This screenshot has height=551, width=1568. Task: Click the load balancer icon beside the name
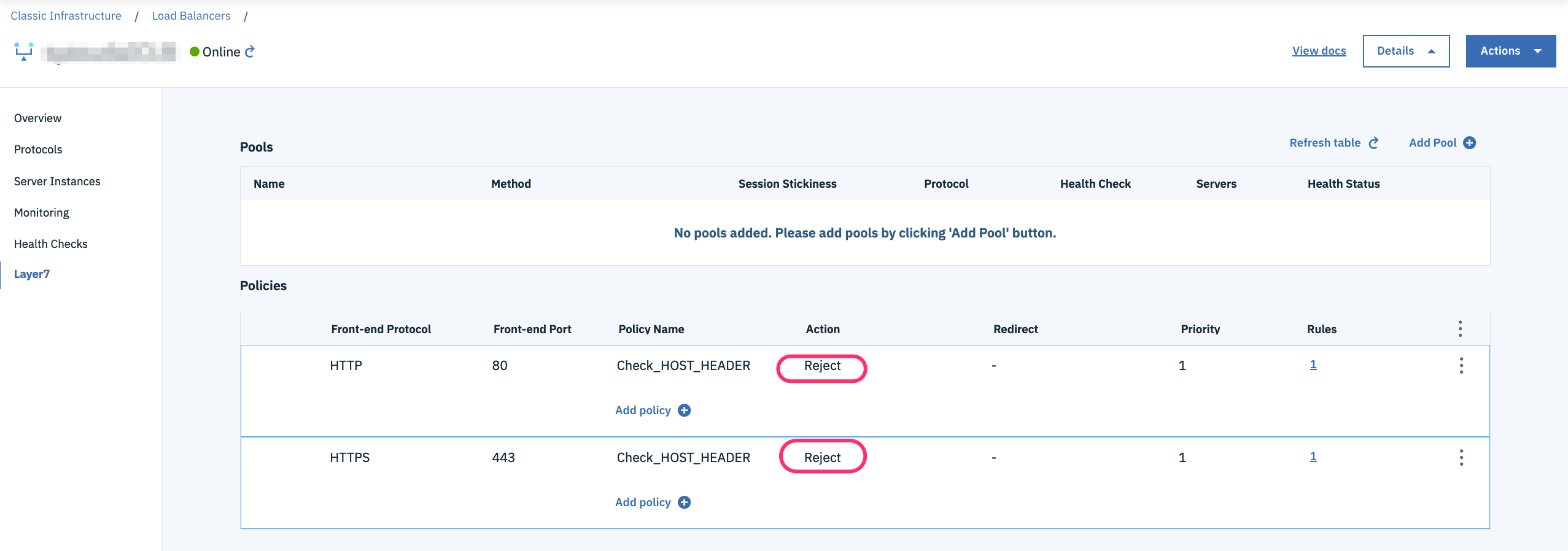24,52
